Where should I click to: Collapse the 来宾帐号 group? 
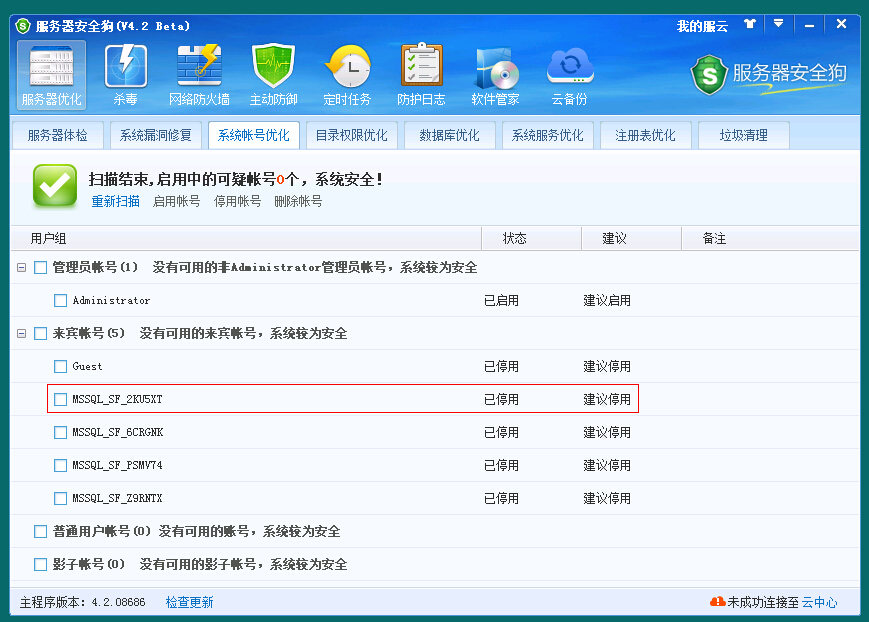[x=22, y=334]
